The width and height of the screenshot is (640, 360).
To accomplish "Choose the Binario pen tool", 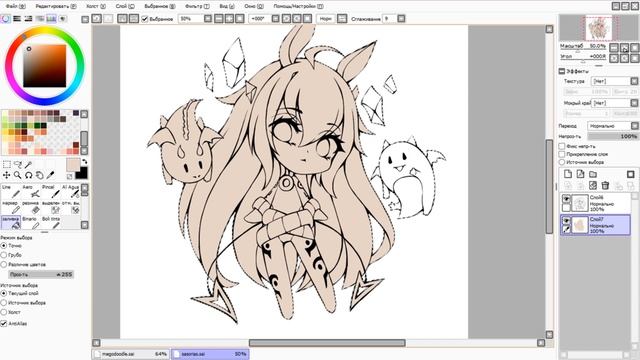I will 30,222.
